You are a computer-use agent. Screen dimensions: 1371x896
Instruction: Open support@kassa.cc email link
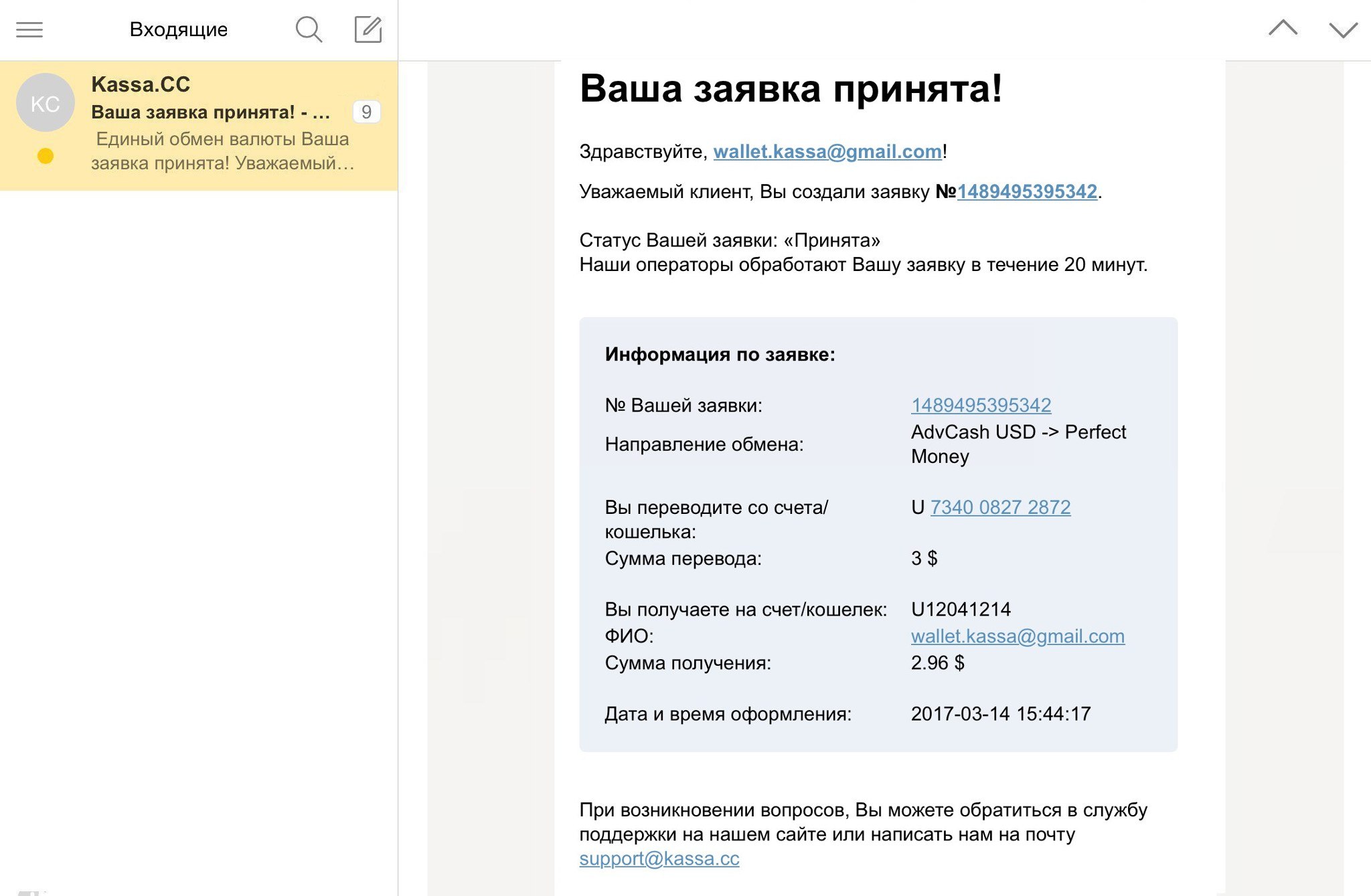[659, 859]
